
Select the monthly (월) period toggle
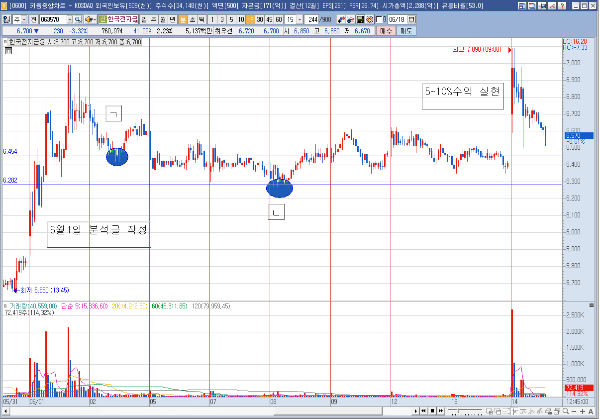pyautogui.click(x=163, y=20)
